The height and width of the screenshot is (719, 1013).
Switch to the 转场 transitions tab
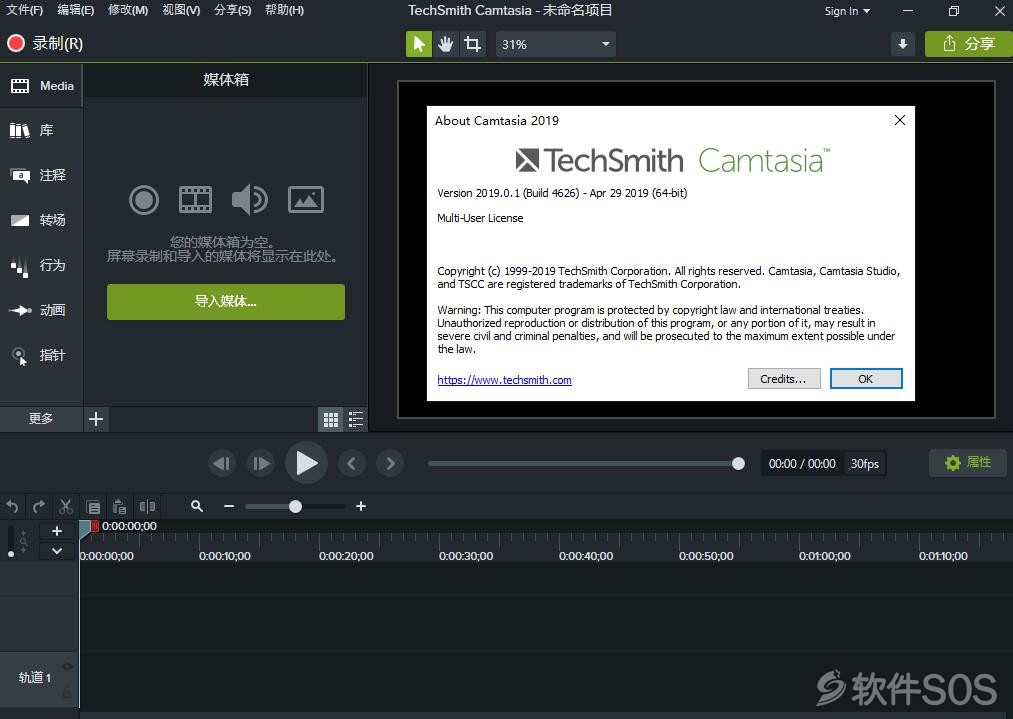pyautogui.click(x=41, y=220)
